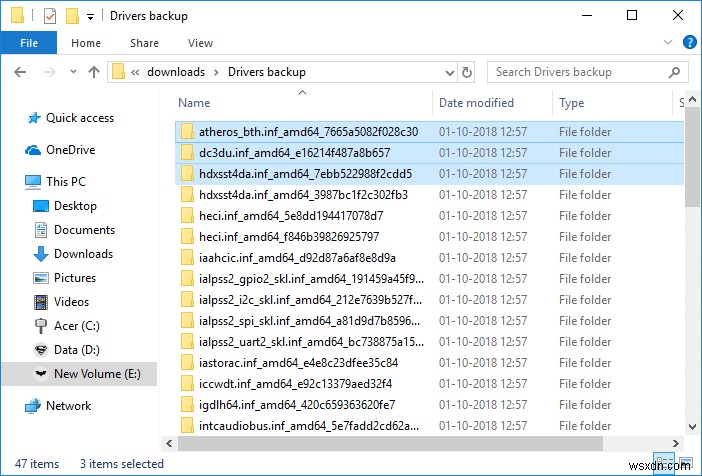Open Downloads in the sidebar
The height and width of the screenshot is (476, 702).
tap(73, 254)
